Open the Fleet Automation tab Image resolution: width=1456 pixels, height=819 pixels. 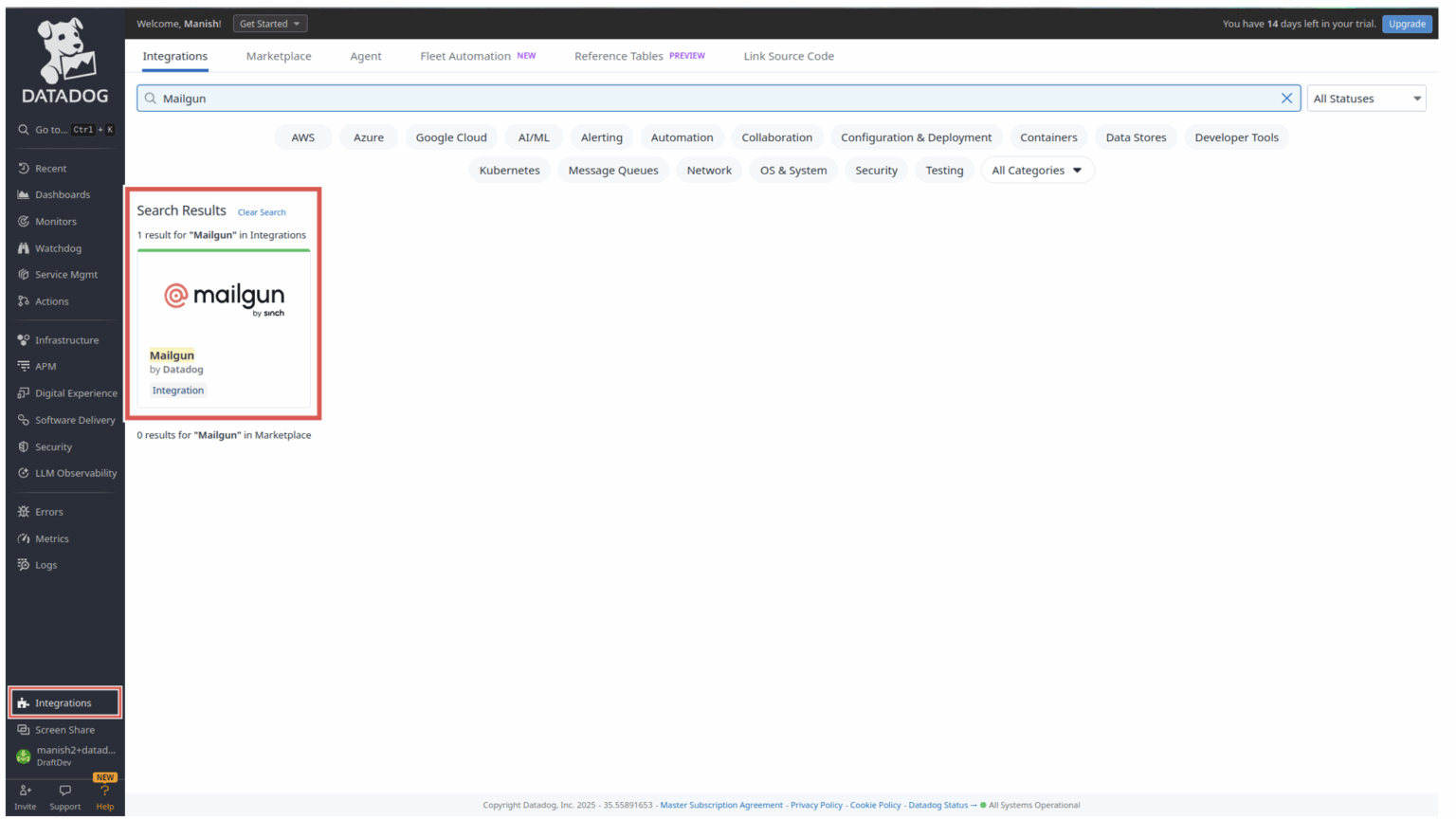click(464, 56)
